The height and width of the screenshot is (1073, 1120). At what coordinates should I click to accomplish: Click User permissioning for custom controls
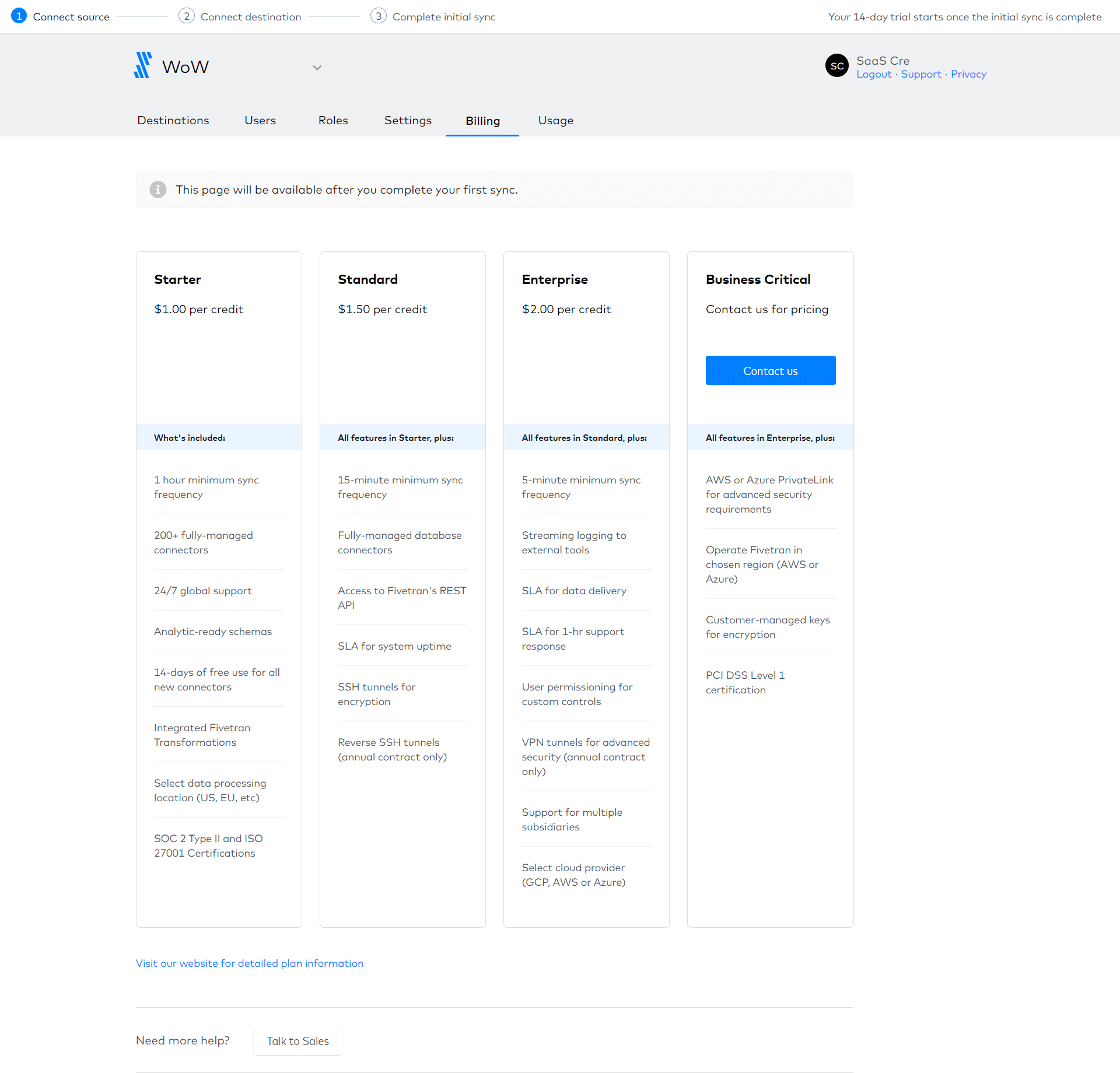[577, 694]
